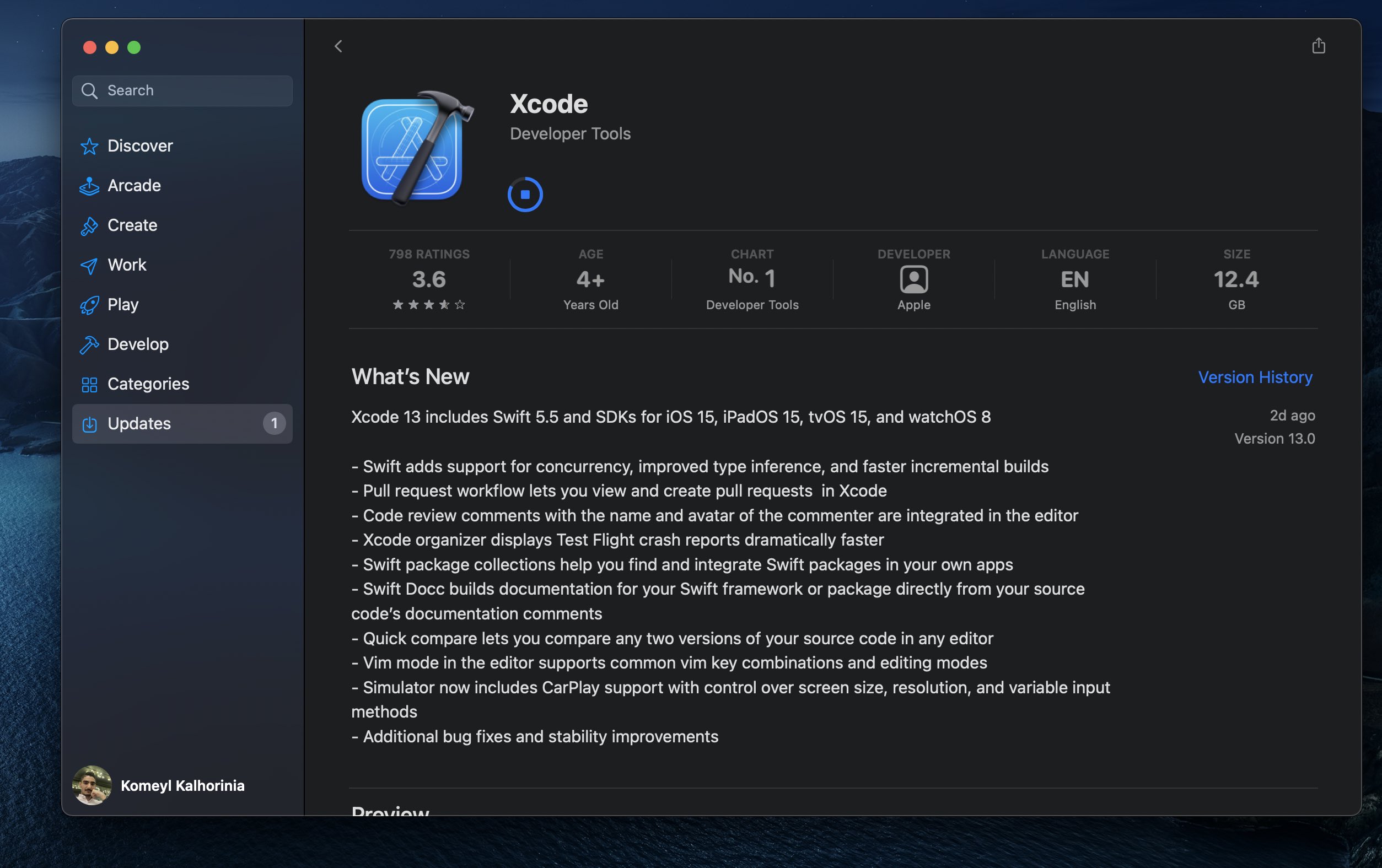The height and width of the screenshot is (868, 1382).
Task: Open Version History link
Action: 1255,377
